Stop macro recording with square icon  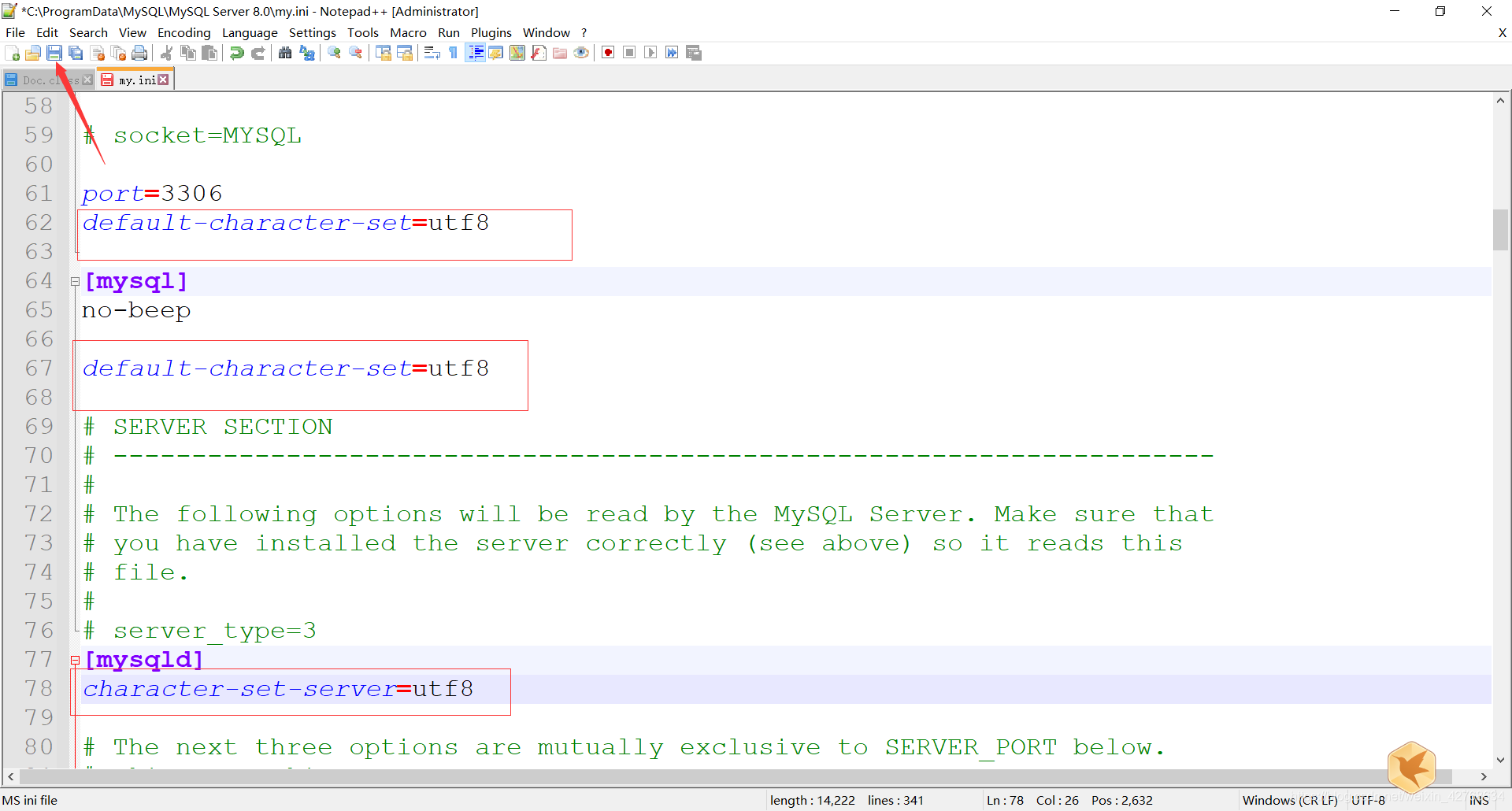(x=629, y=53)
